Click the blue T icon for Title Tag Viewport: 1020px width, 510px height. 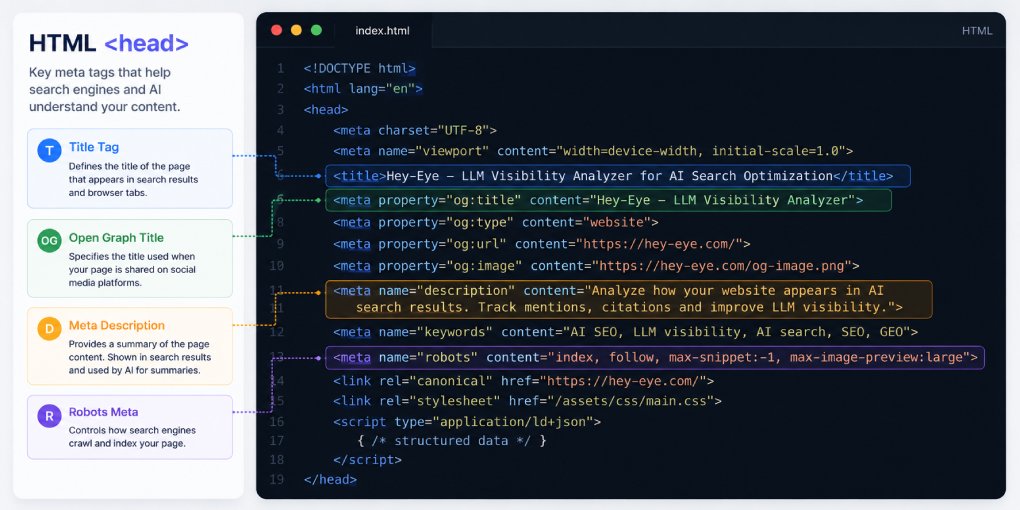coord(49,150)
